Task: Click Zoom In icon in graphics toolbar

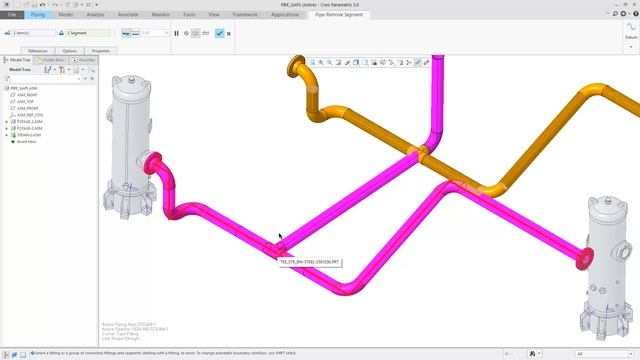Action: (321, 62)
